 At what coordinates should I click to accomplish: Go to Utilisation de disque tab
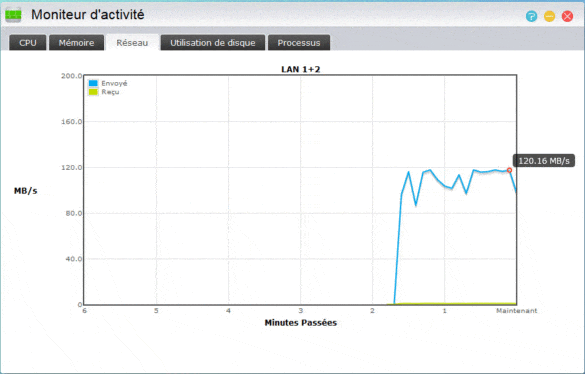(x=213, y=43)
